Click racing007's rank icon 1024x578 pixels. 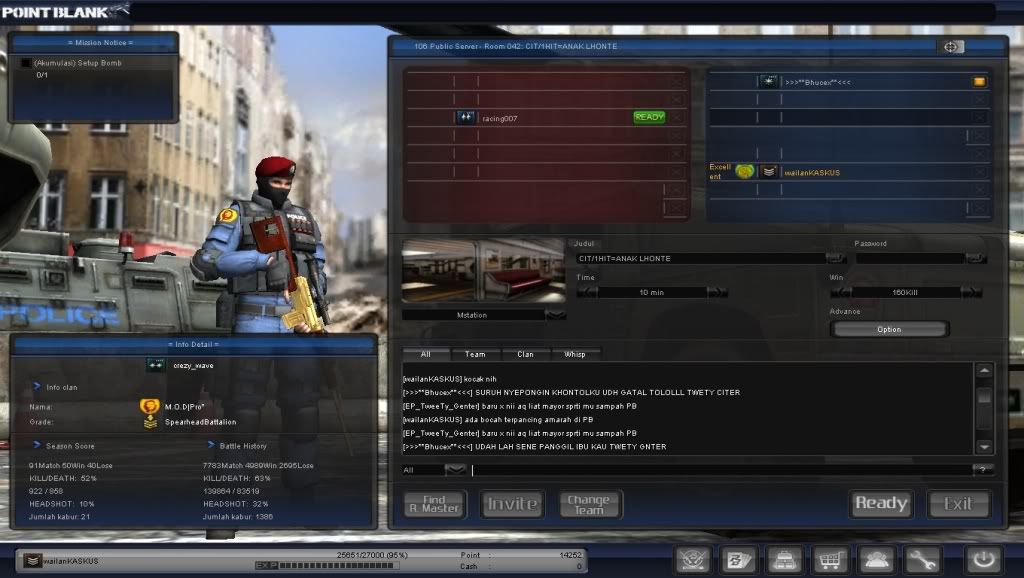point(466,118)
